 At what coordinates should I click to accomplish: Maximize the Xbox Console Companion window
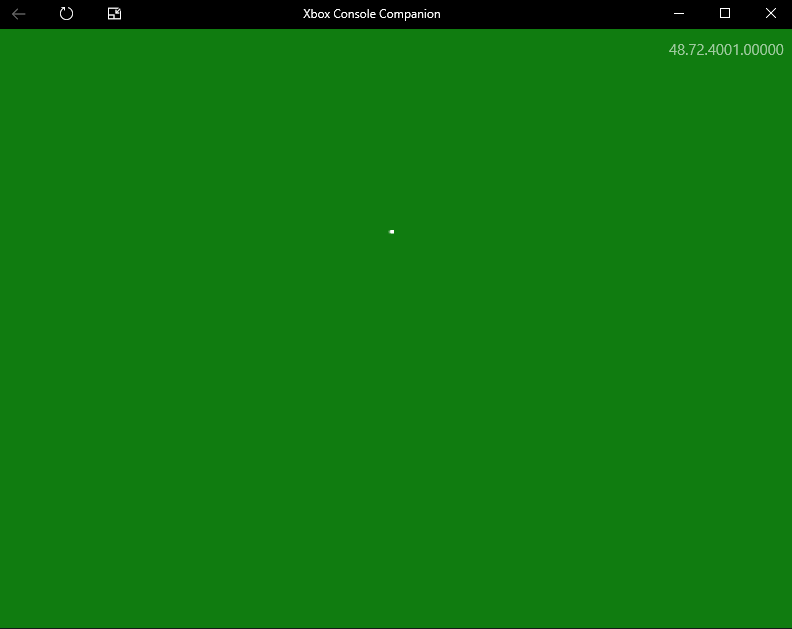725,13
